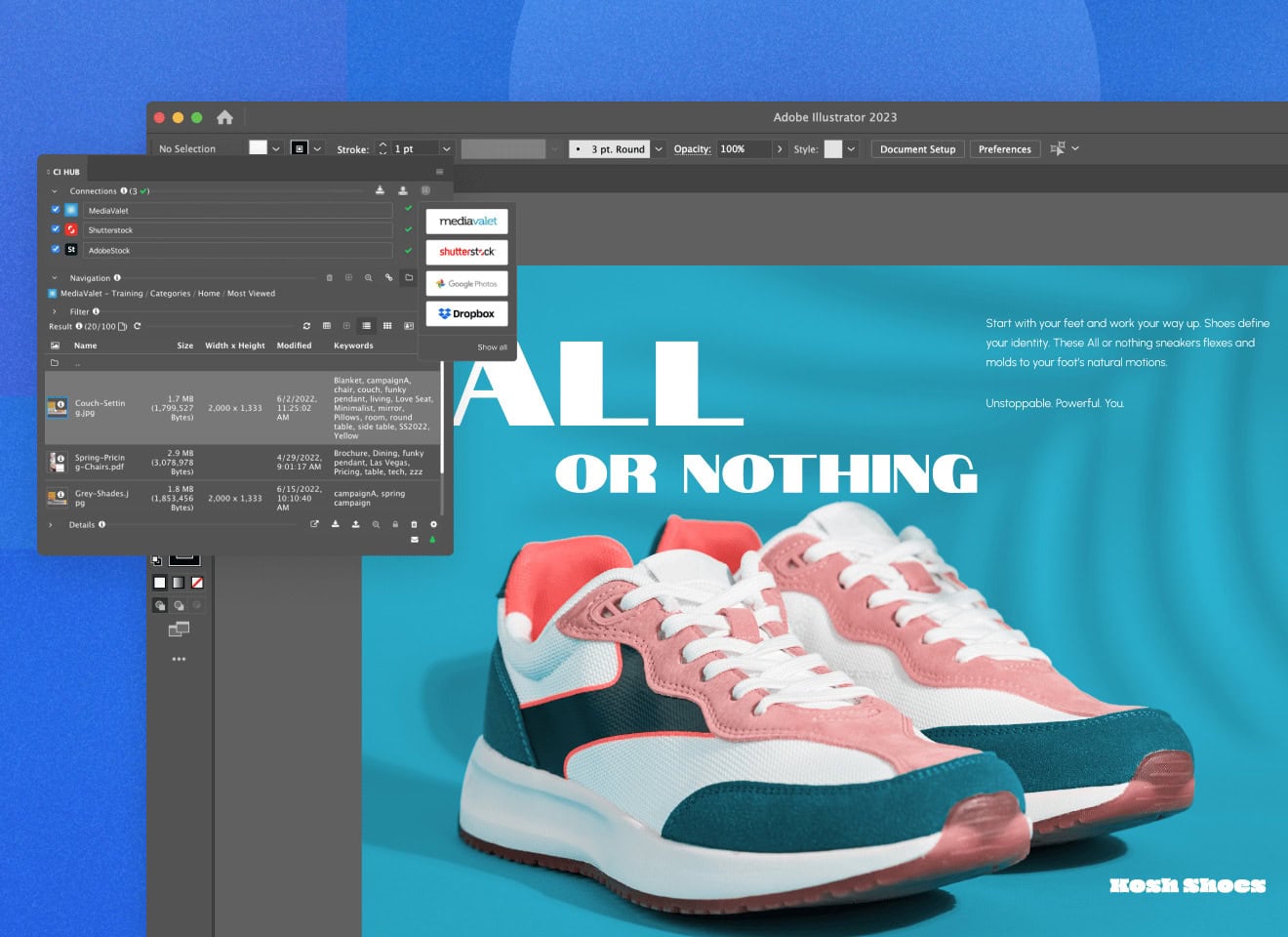
Task: Open the 3 pt. Round brush dropdown
Action: point(659,149)
